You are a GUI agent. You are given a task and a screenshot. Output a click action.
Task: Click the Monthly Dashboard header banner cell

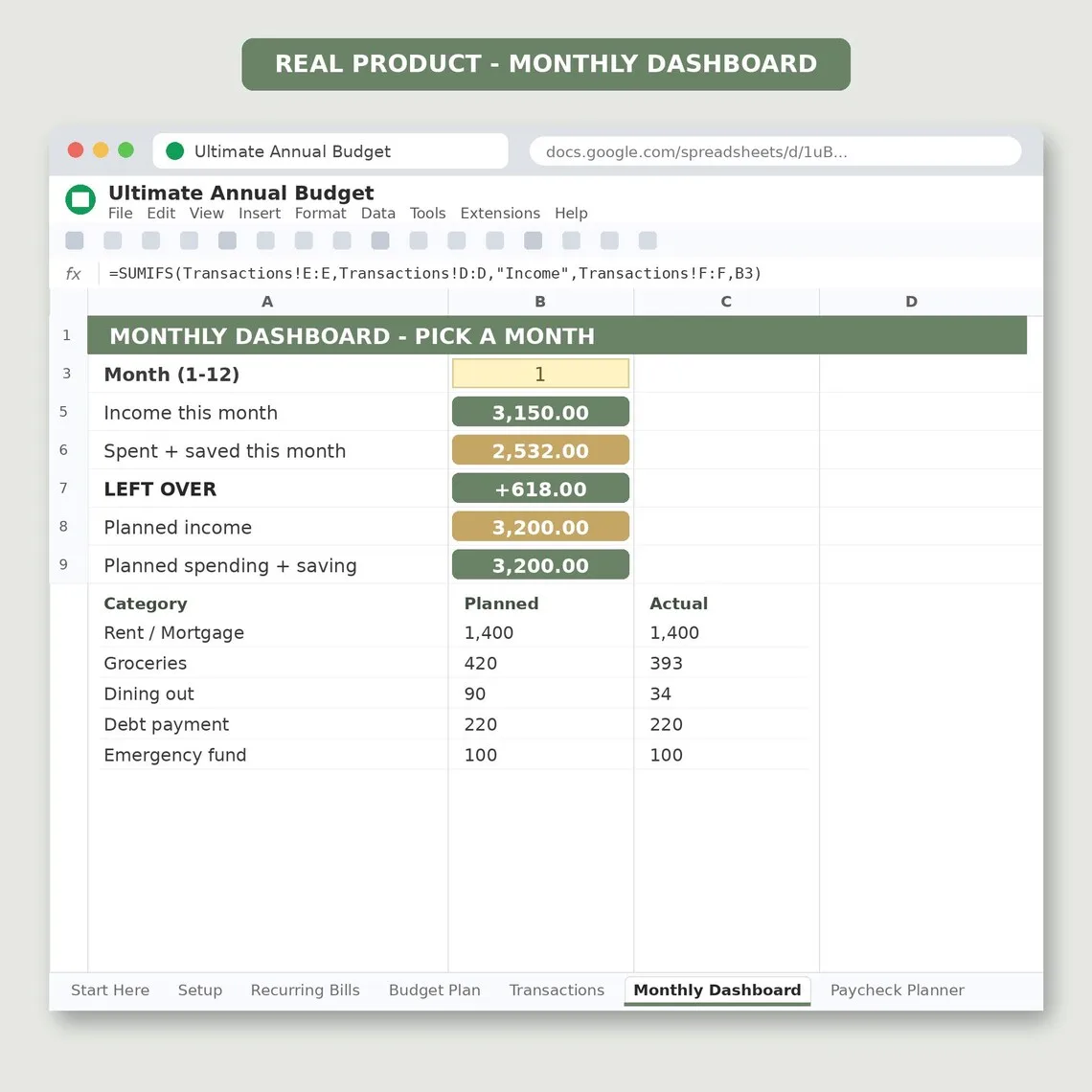pos(557,335)
